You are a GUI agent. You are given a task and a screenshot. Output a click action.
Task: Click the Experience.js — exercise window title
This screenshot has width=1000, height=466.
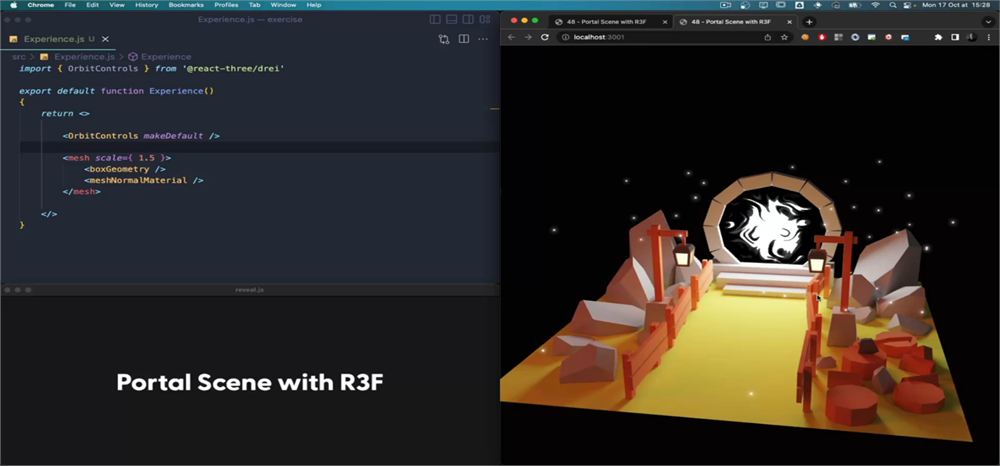coord(250,20)
